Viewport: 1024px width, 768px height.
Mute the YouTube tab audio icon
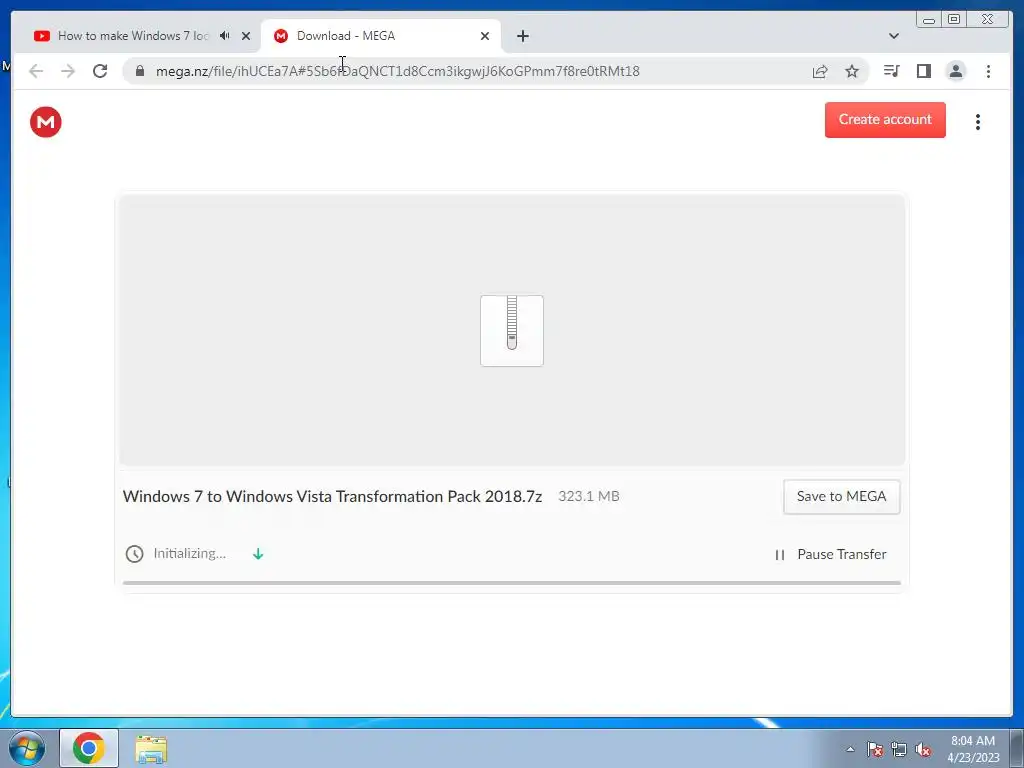(225, 36)
